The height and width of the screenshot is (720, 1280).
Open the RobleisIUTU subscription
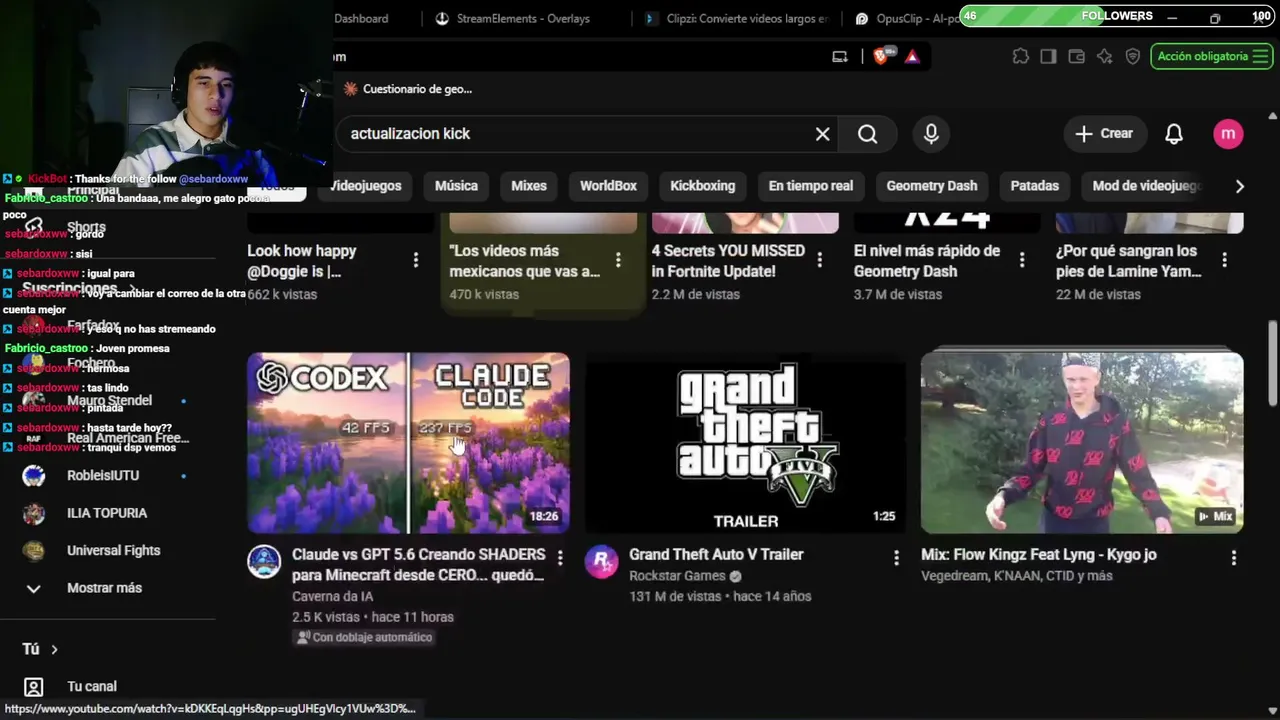point(103,476)
